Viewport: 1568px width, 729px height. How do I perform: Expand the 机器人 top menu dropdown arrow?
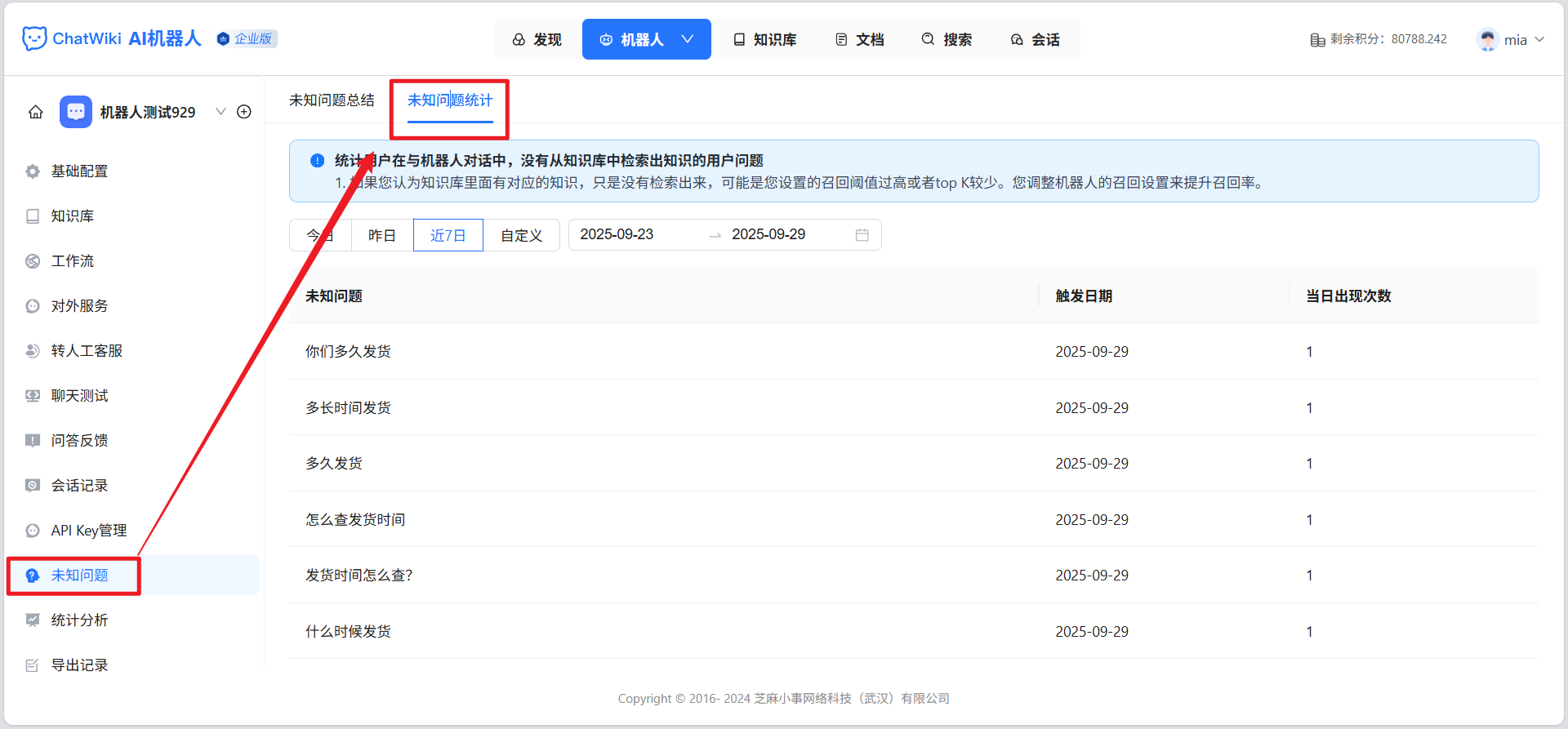[688, 39]
